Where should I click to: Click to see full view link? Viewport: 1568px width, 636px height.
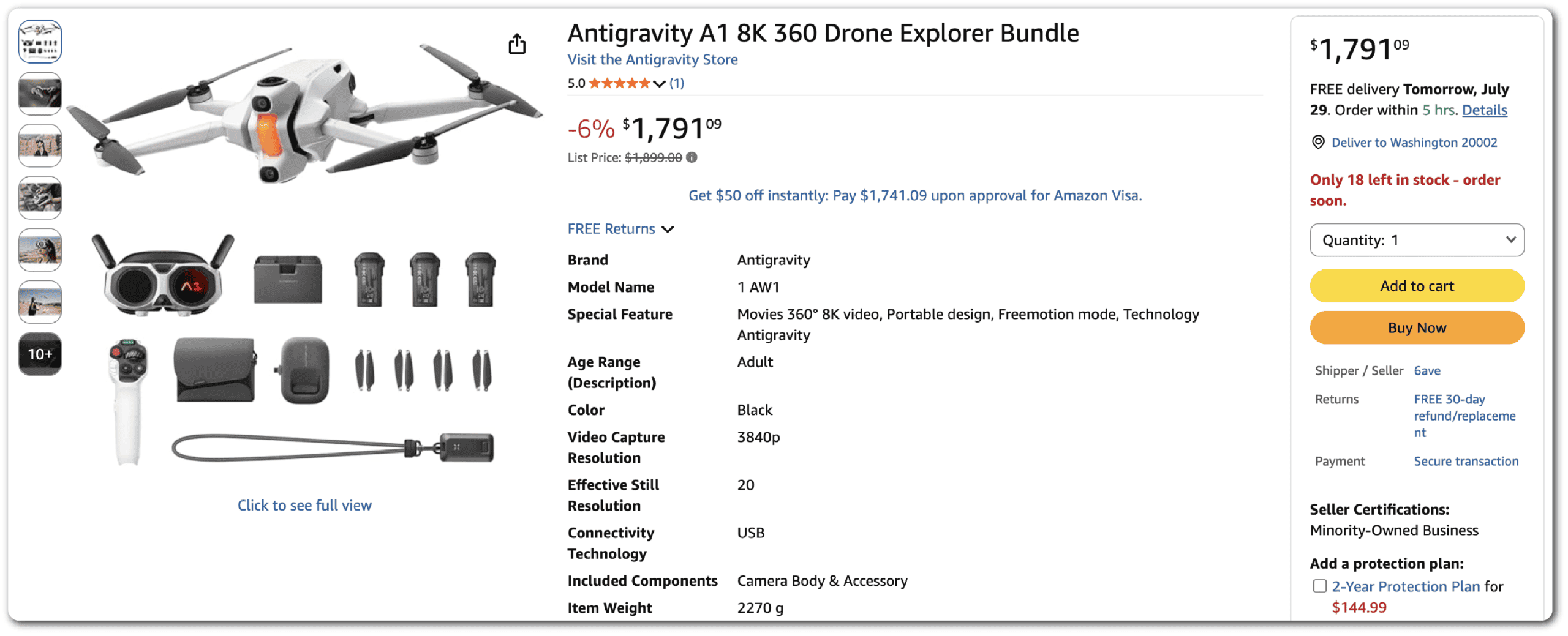(x=304, y=506)
